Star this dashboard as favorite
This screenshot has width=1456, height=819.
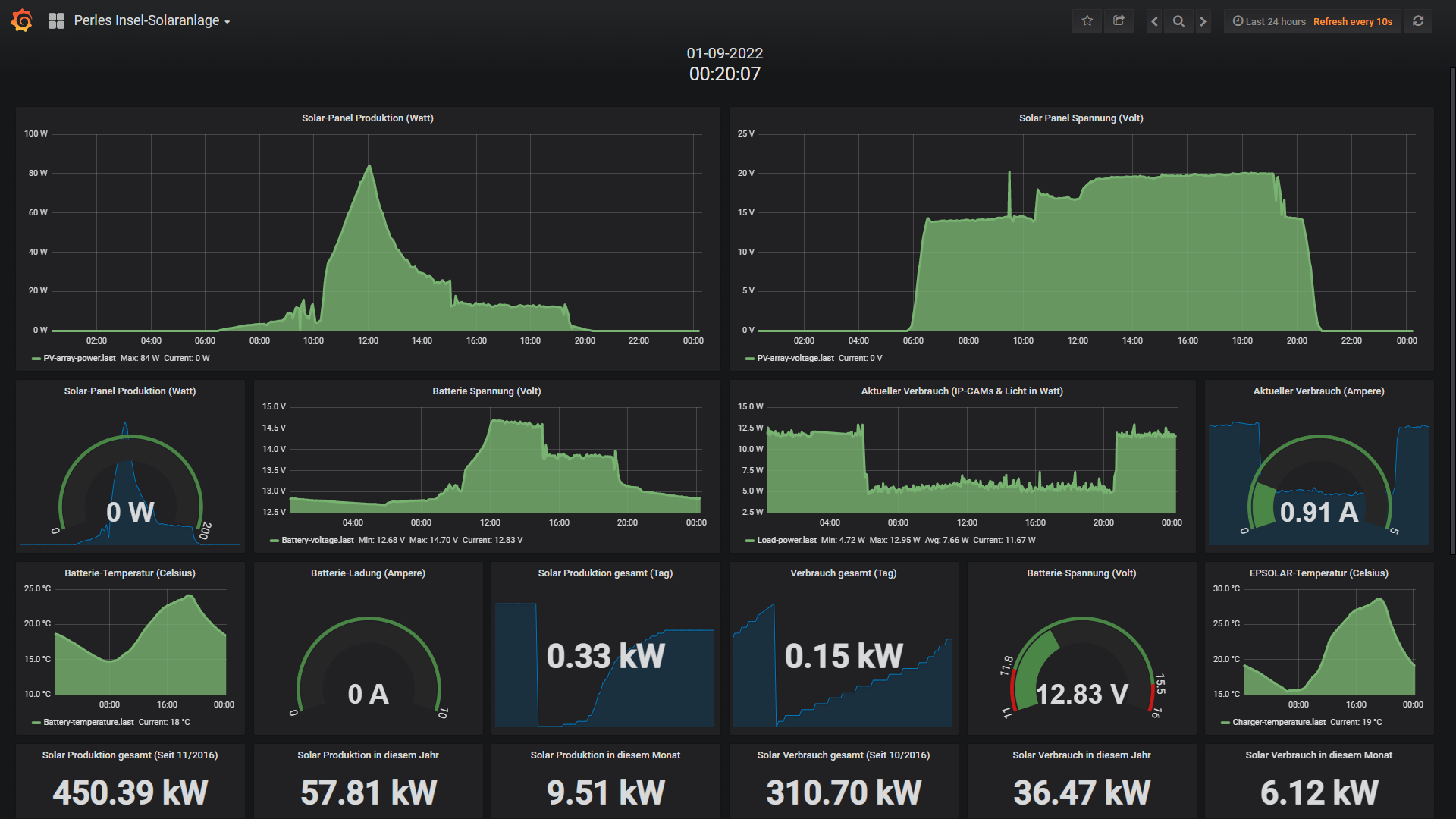[1087, 21]
